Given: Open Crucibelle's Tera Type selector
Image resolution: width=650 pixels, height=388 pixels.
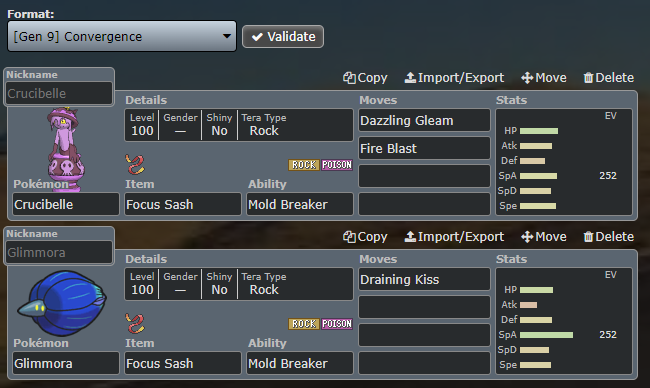Looking at the screenshot, I should point(295,125).
